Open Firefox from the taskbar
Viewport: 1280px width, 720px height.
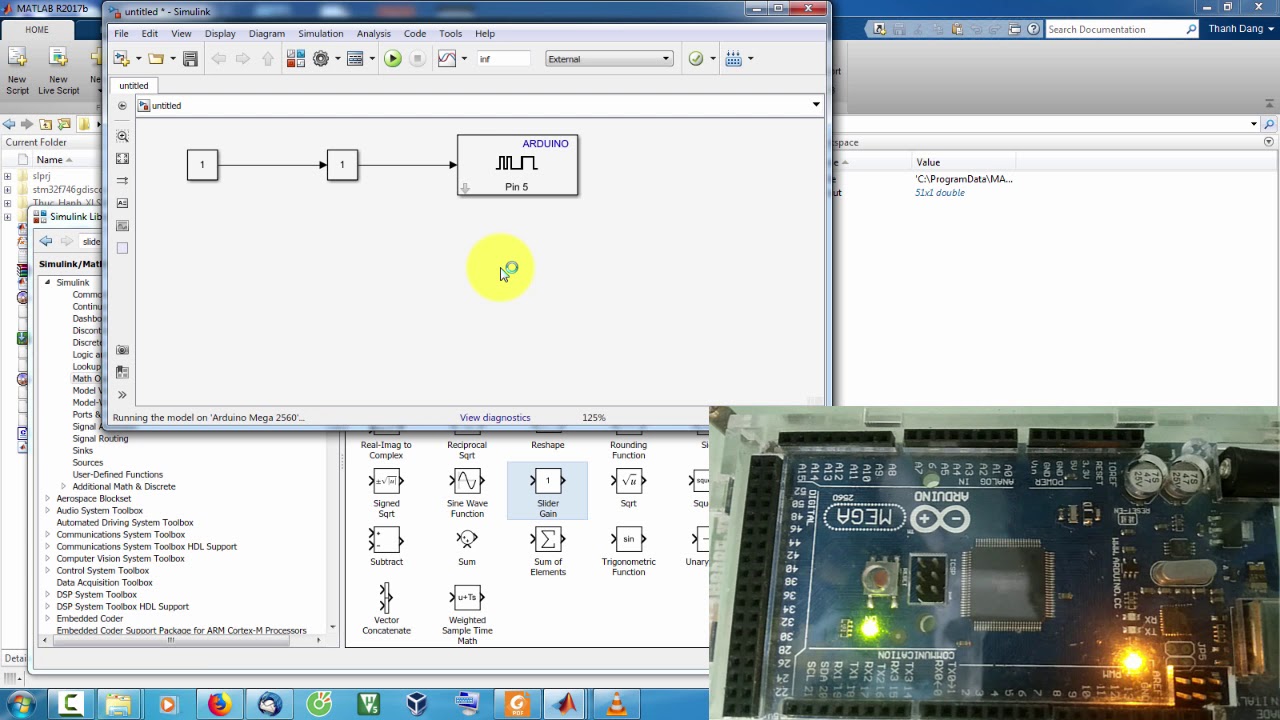pos(219,704)
